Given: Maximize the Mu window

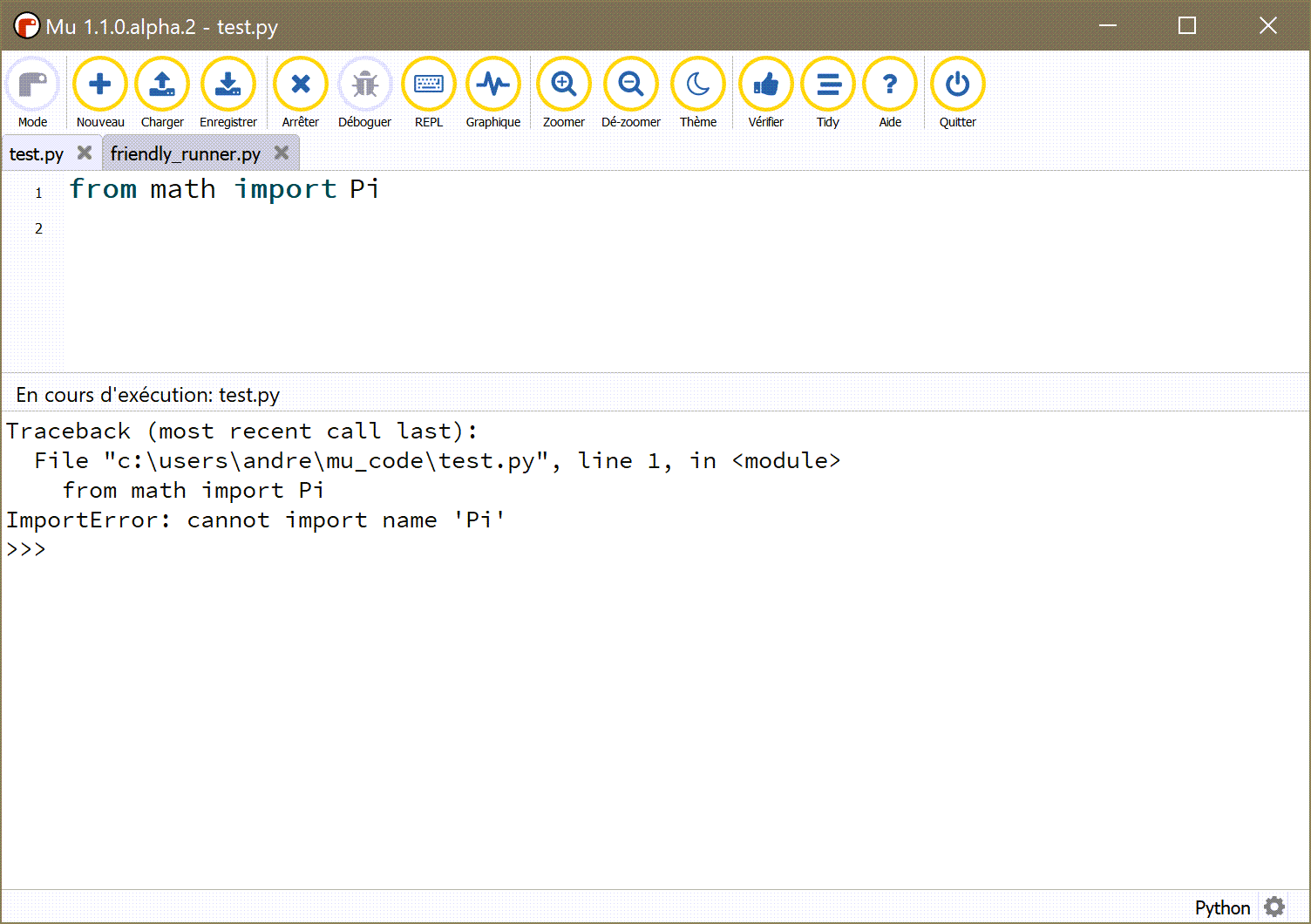Looking at the screenshot, I should click(x=1187, y=26).
